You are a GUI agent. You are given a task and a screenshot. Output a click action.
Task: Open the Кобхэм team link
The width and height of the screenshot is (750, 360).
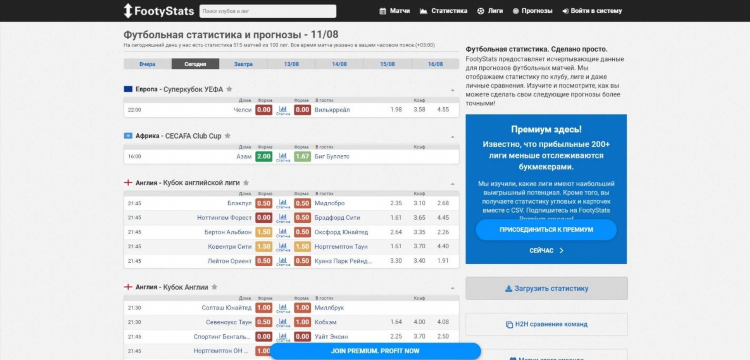pyautogui.click(x=326, y=322)
